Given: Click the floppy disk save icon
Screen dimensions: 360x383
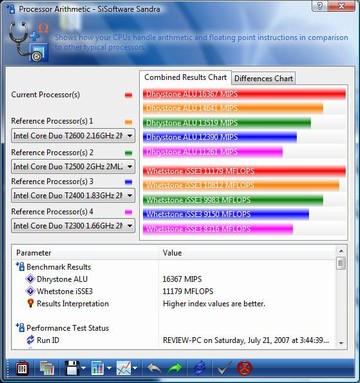Looking at the screenshot, I should coord(72,368).
